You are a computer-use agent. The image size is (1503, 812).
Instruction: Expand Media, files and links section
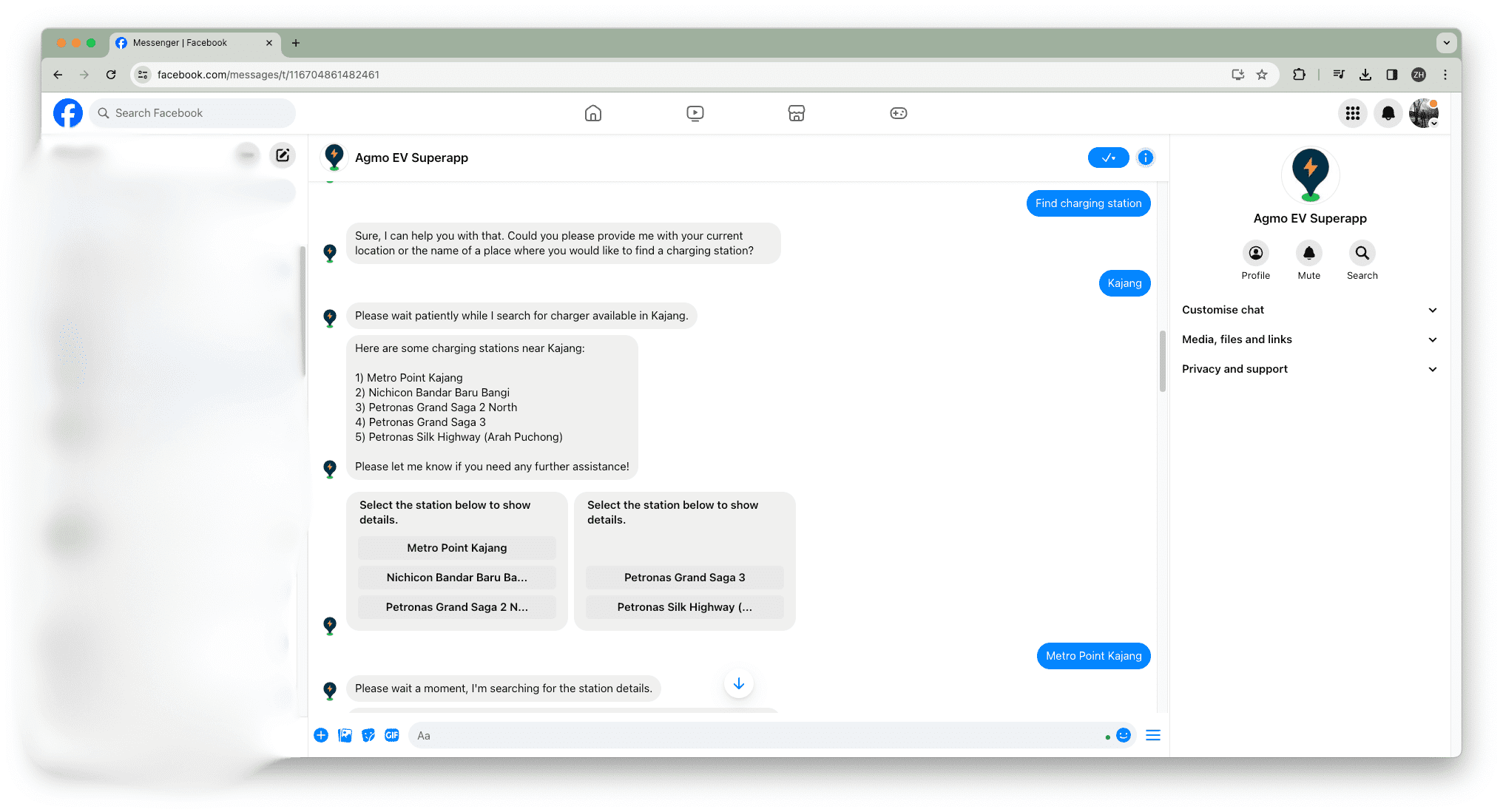(1309, 339)
